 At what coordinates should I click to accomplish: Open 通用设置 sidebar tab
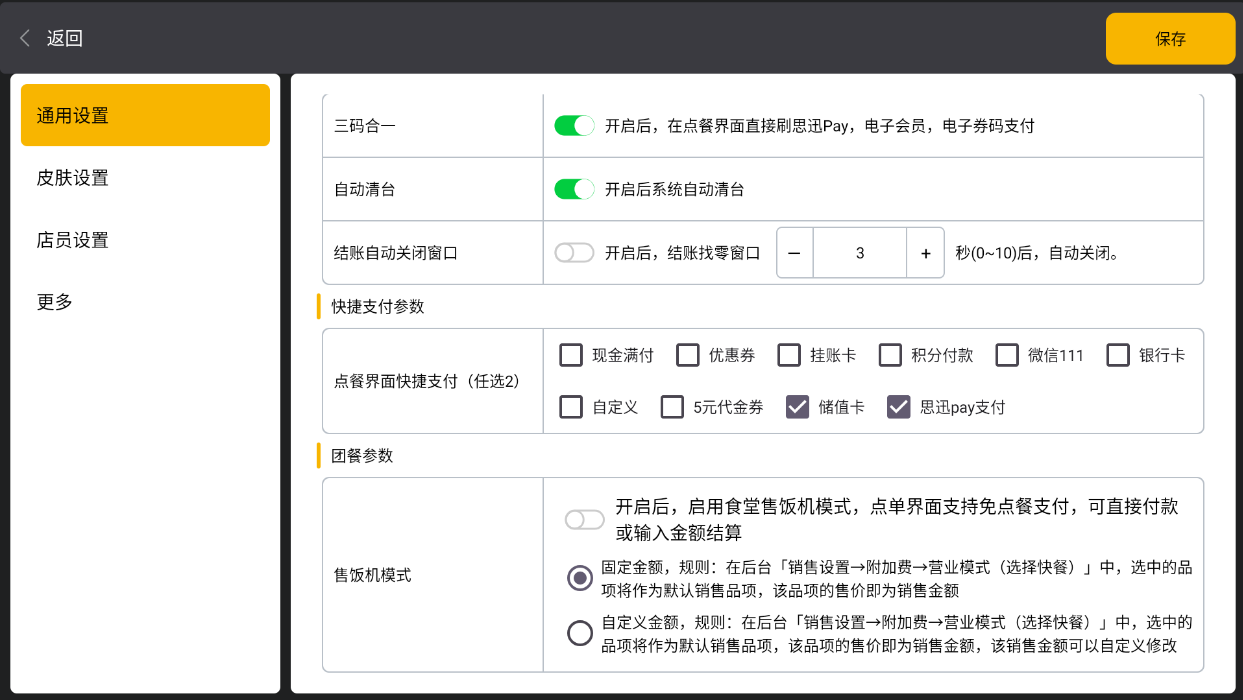point(145,115)
